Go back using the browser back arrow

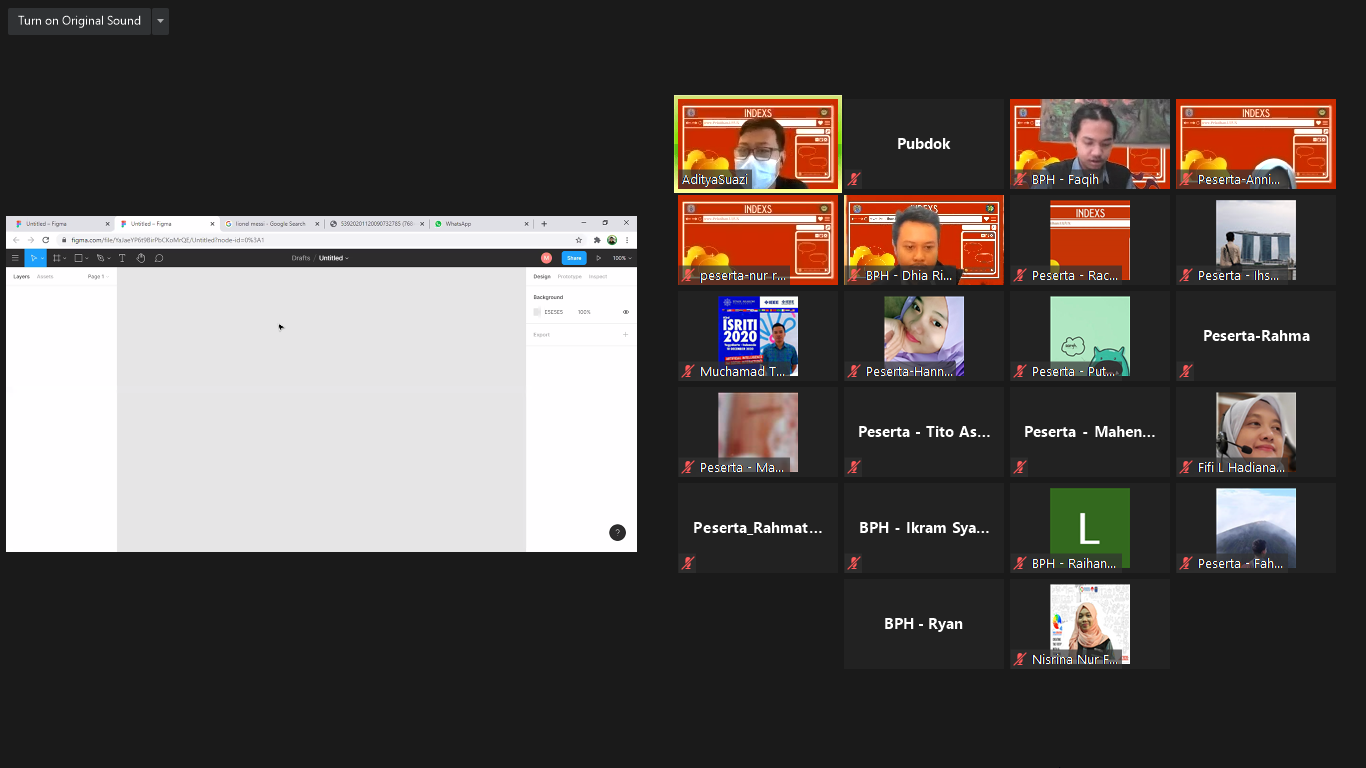16,240
